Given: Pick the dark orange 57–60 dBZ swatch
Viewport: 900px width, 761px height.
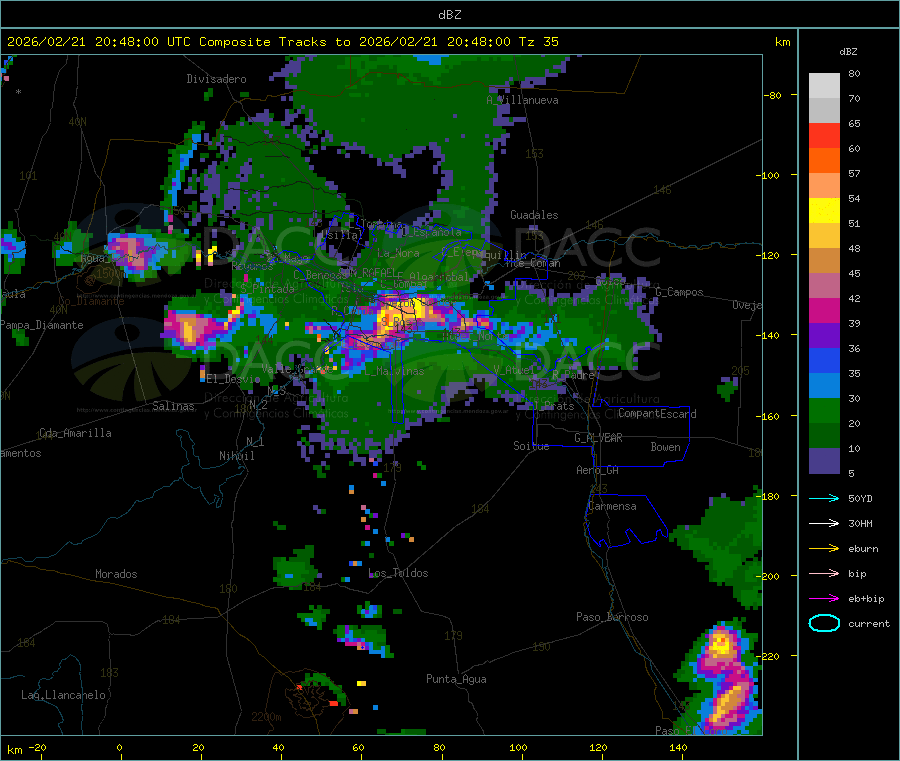Looking at the screenshot, I should [824, 161].
